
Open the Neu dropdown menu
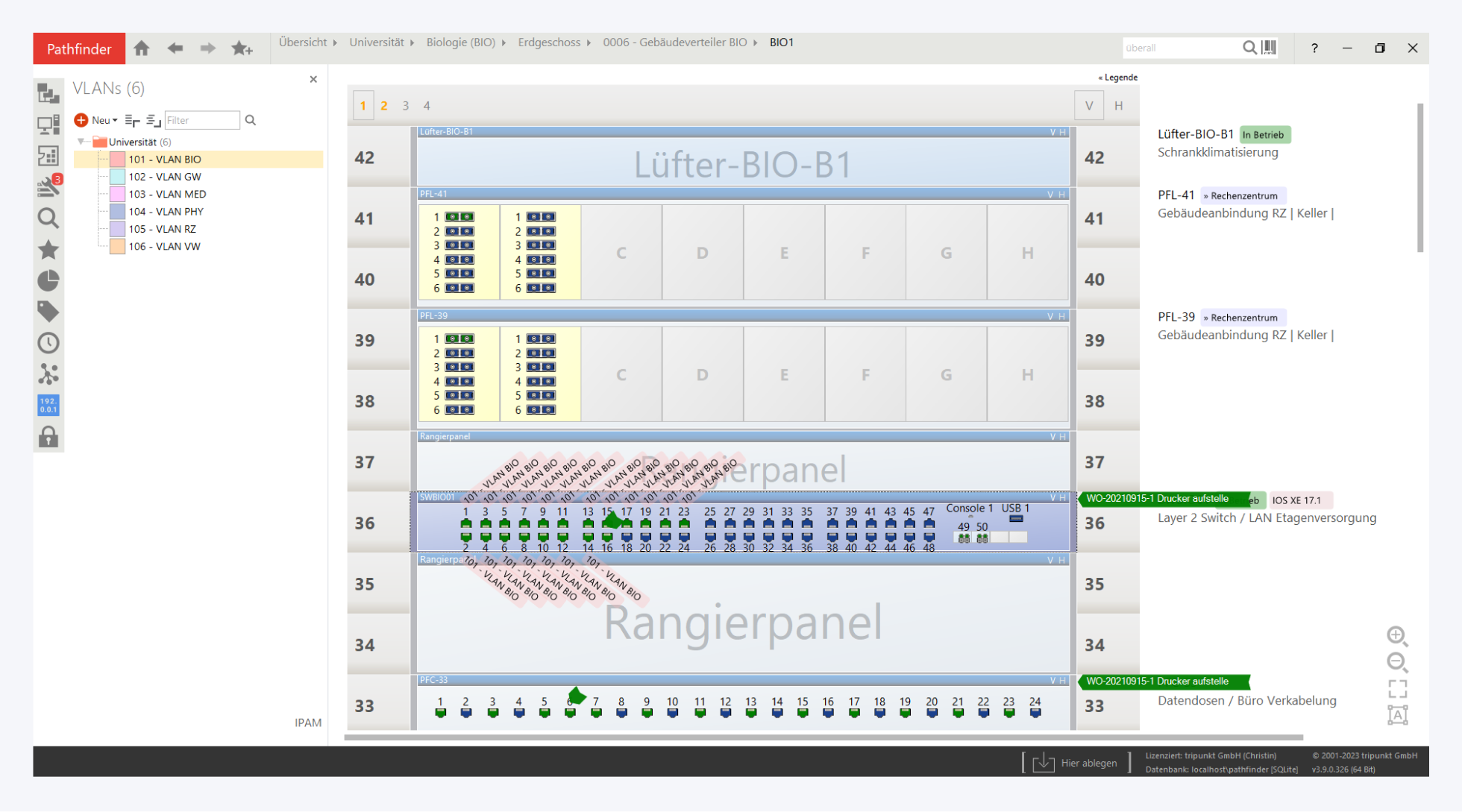tap(105, 120)
